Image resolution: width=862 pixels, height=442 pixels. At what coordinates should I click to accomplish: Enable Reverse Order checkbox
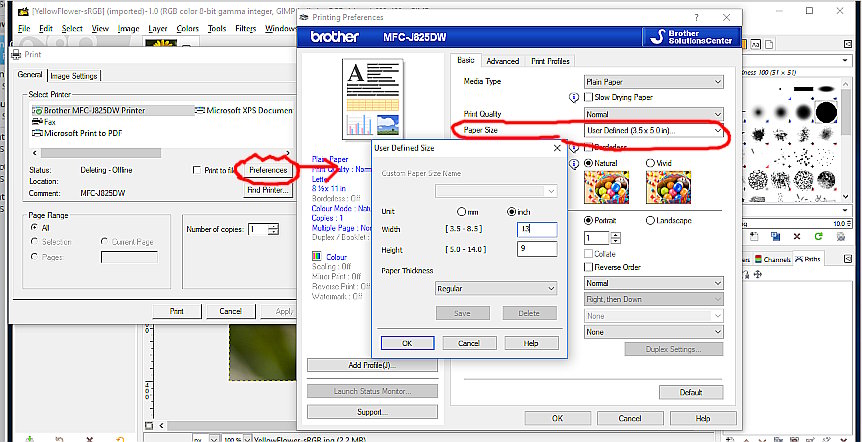(x=588, y=267)
